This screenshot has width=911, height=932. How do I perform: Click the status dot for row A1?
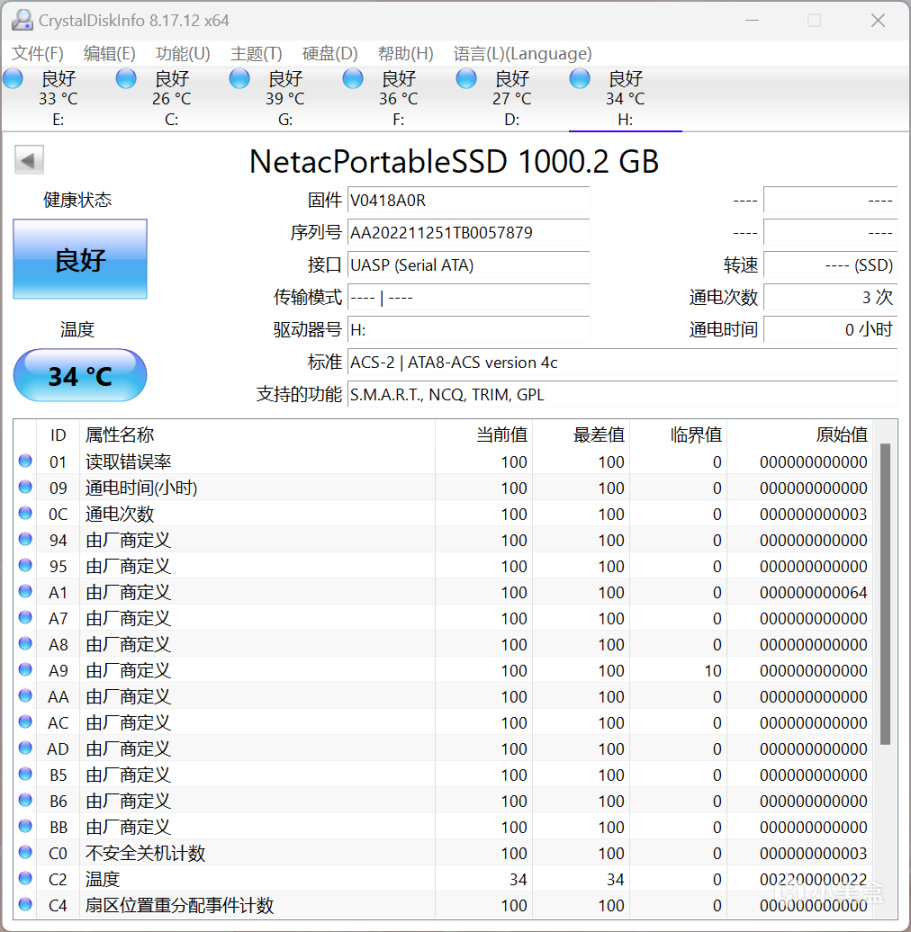[25, 591]
